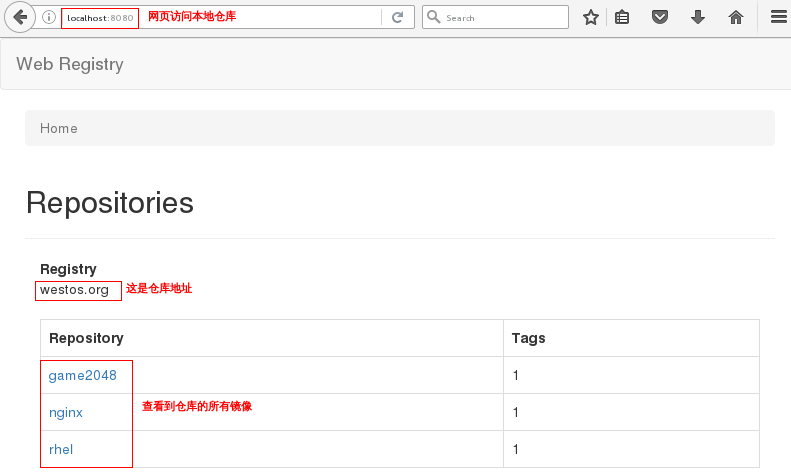Save the page to Pocket with the Pocket icon

[660, 18]
